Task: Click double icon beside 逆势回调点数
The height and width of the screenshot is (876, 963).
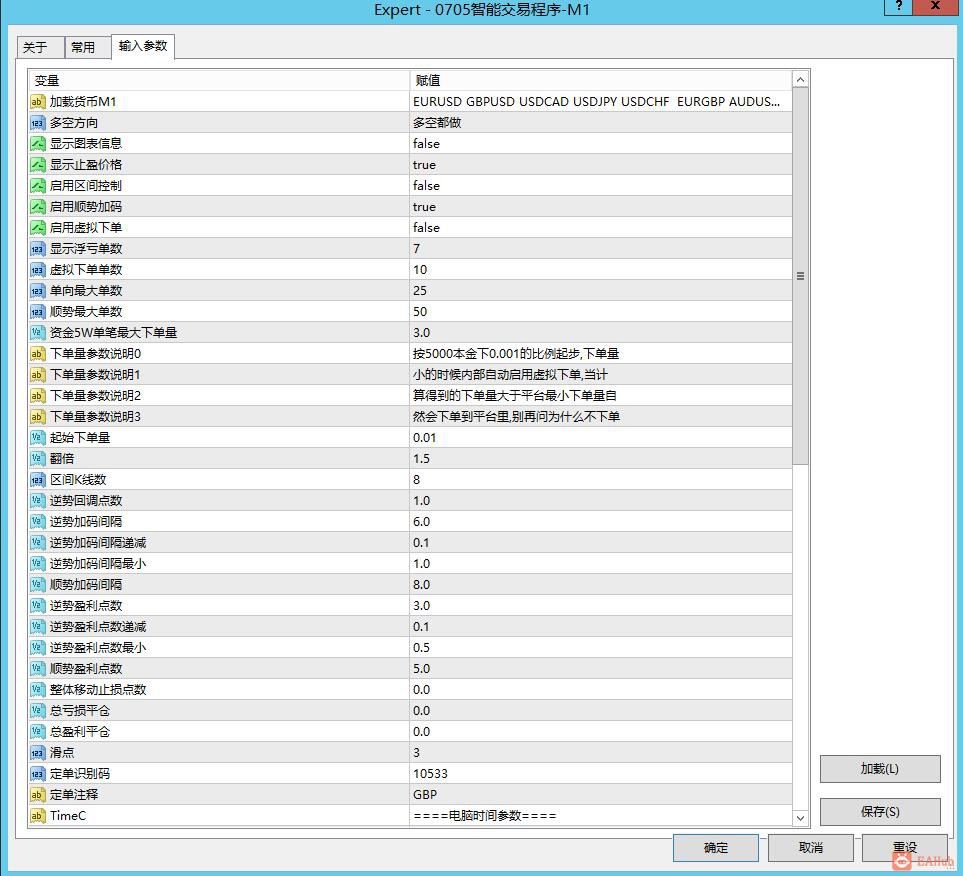Action: click(x=37, y=501)
